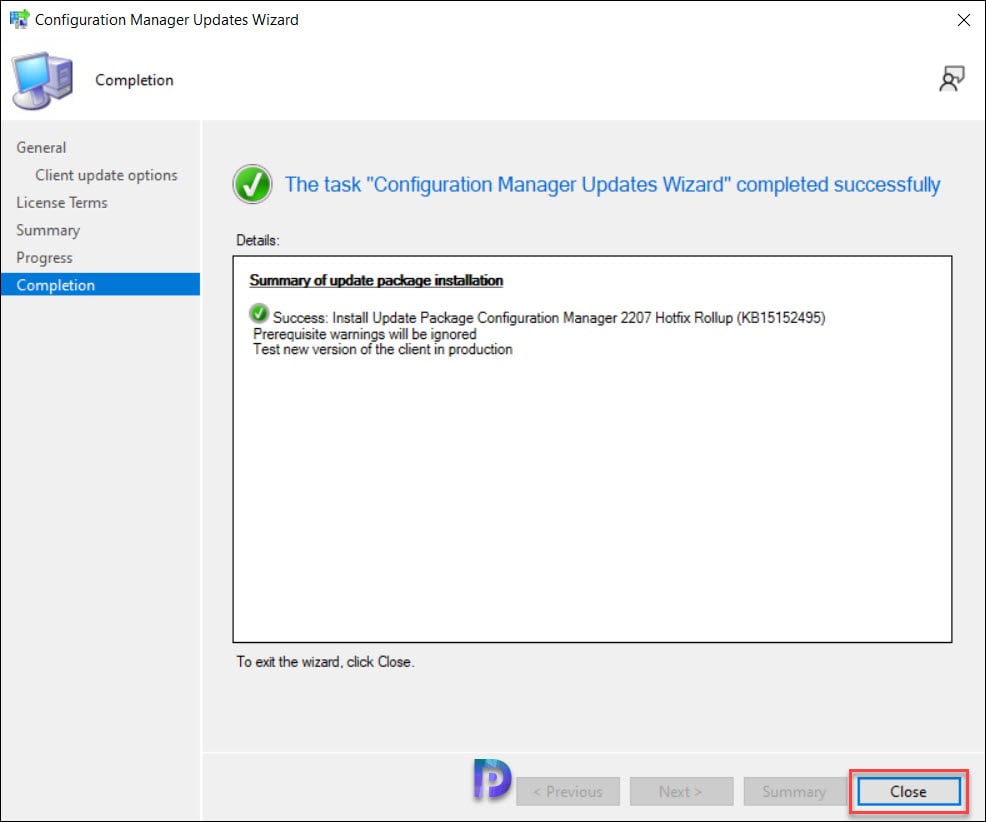The width and height of the screenshot is (986, 822).
Task: Click the greyed-out Next button
Action: coord(681,791)
